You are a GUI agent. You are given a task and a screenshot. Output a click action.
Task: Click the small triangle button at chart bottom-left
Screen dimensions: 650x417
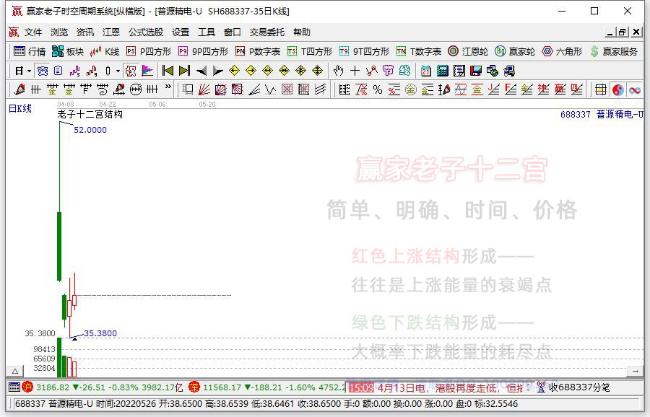(15, 371)
